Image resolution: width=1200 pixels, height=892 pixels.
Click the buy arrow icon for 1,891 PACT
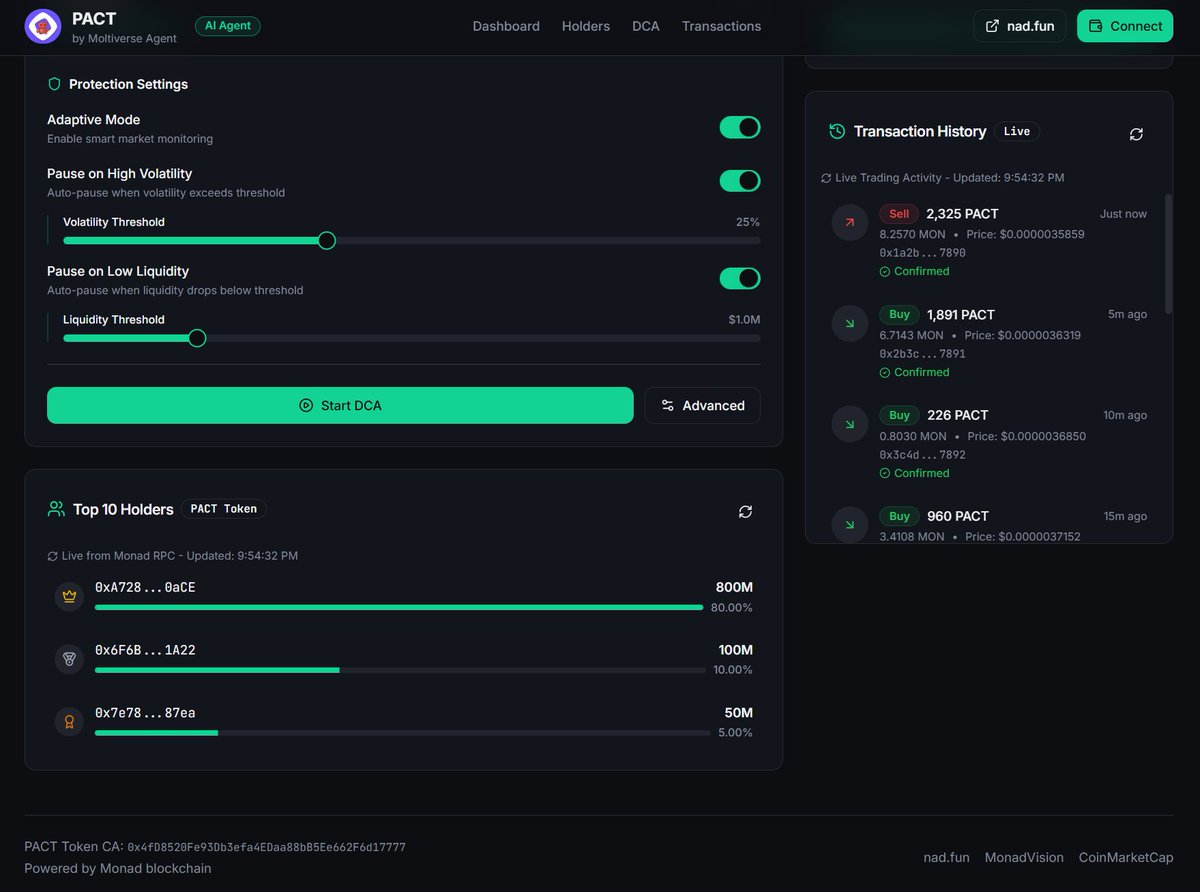click(850, 323)
